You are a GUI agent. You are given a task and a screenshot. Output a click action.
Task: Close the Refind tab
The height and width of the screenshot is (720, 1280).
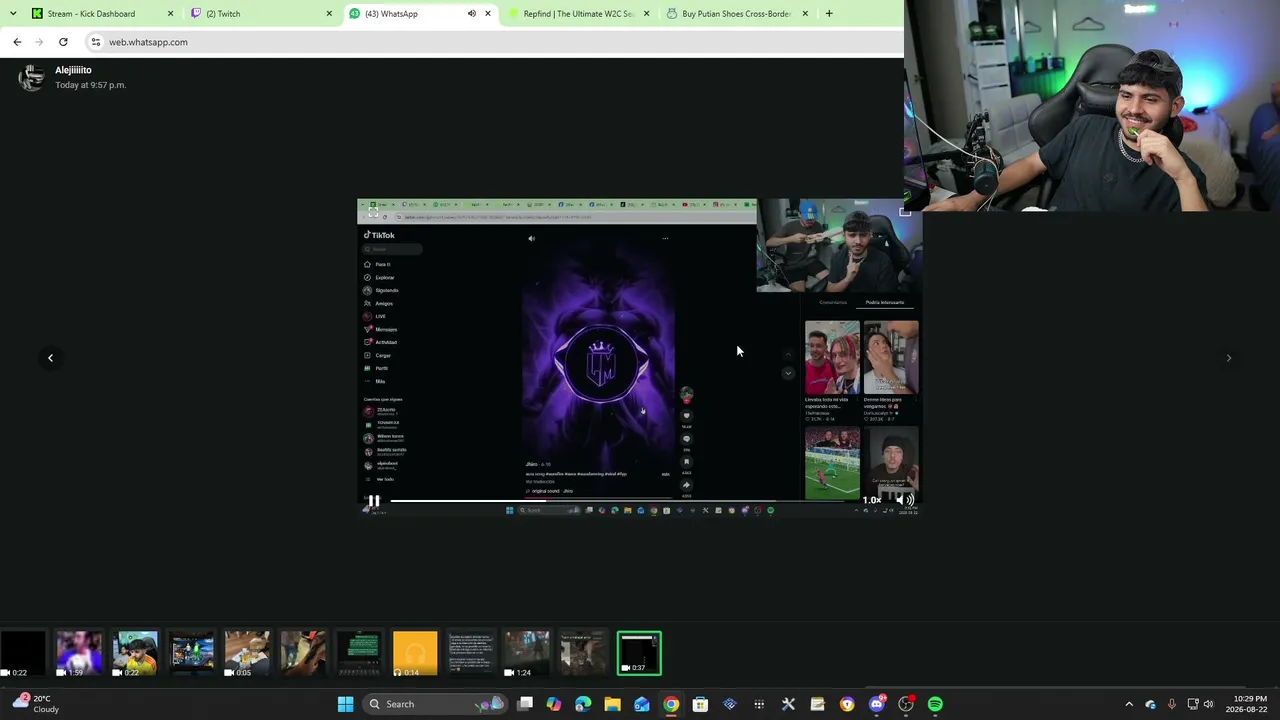point(646,14)
